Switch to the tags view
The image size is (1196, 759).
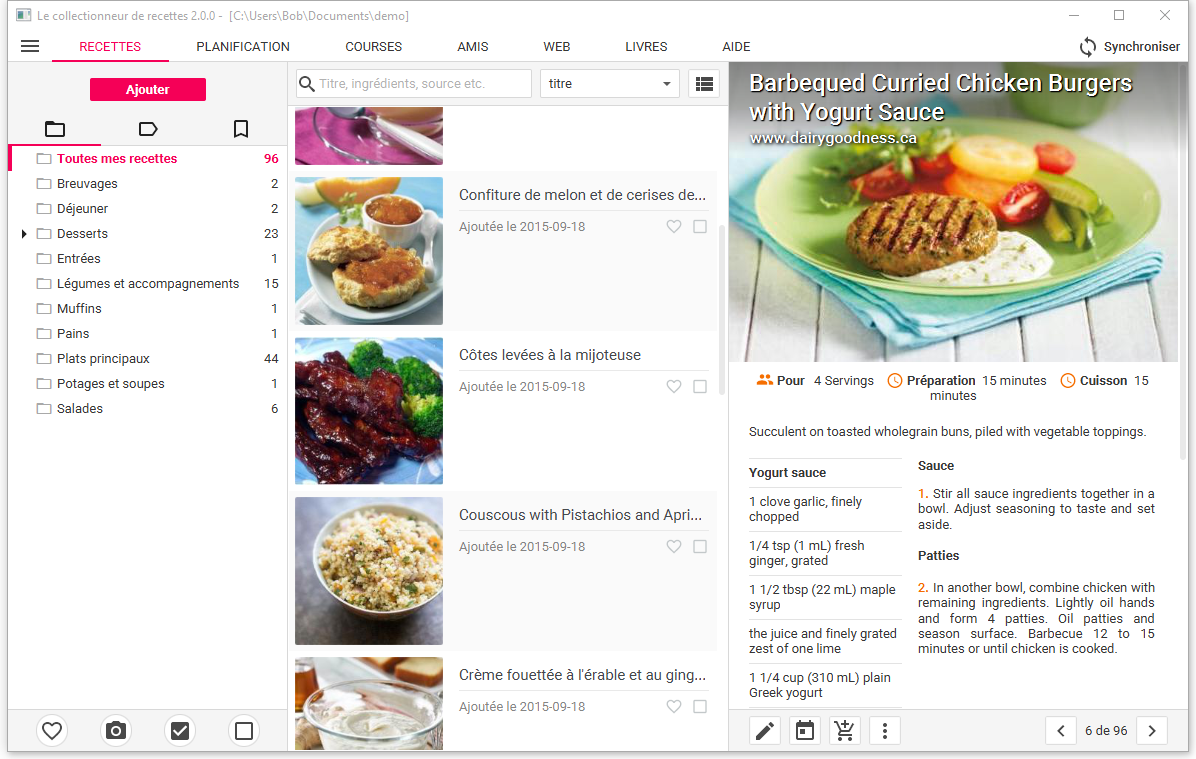[148, 129]
